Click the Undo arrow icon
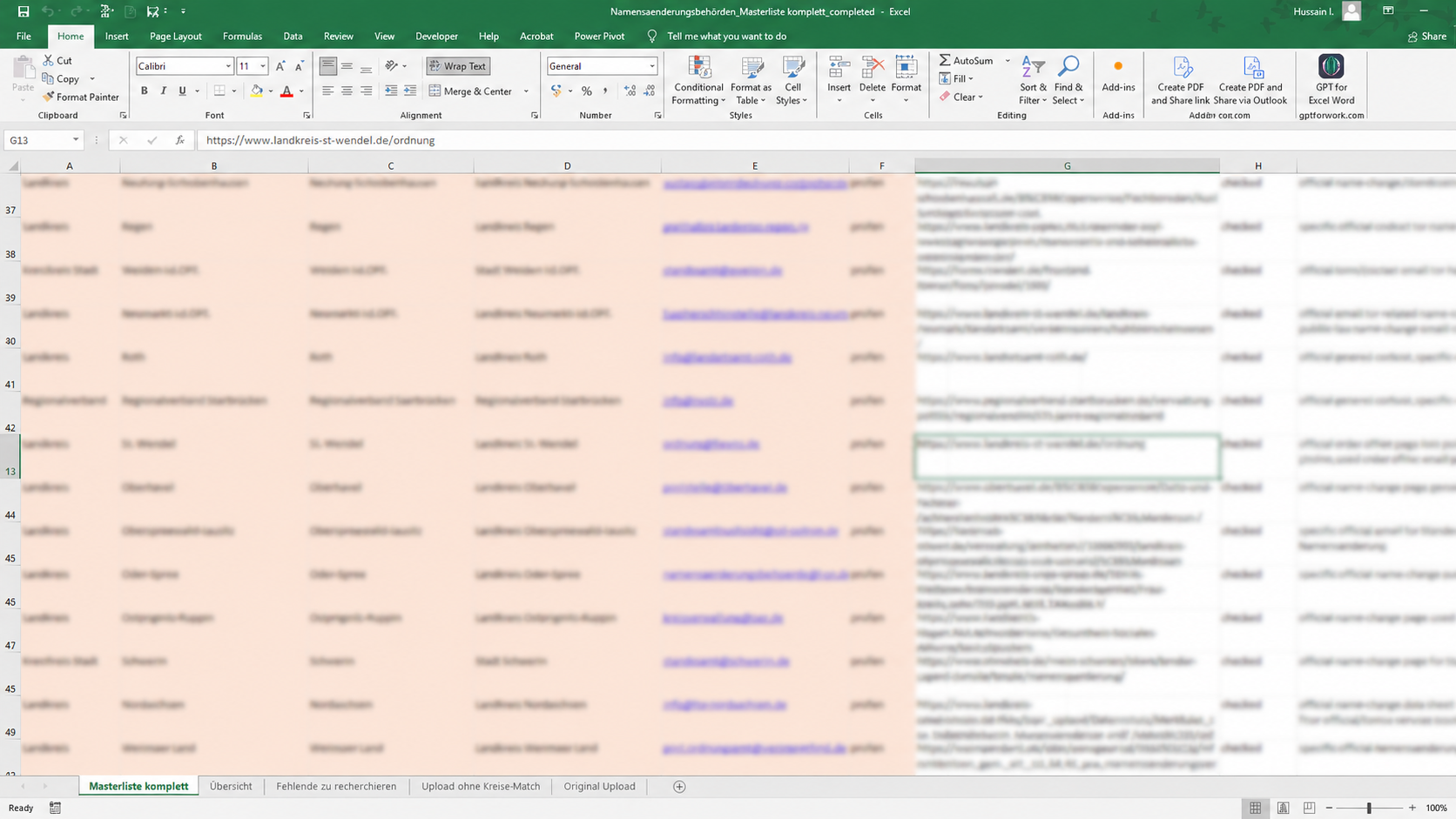Viewport: 1456px width, 819px height. click(48, 11)
